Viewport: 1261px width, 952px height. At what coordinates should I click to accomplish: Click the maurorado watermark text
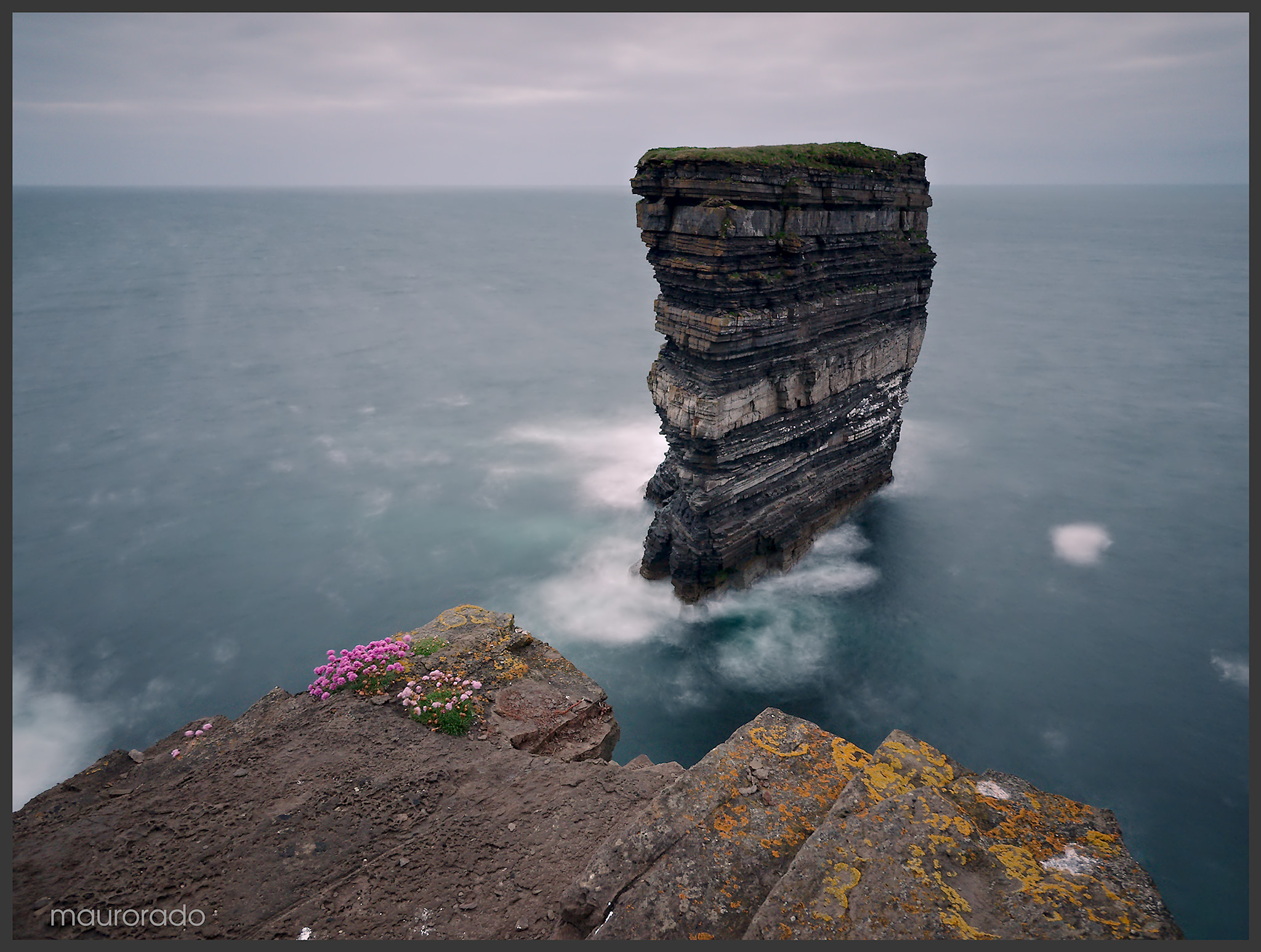tap(127, 916)
